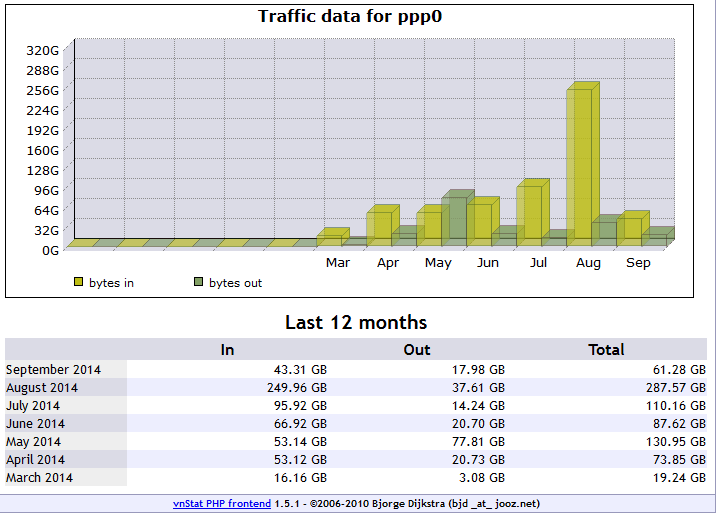The width and height of the screenshot is (720, 517).
Task: Click the 320G y-axis label
Action: [x=43, y=50]
